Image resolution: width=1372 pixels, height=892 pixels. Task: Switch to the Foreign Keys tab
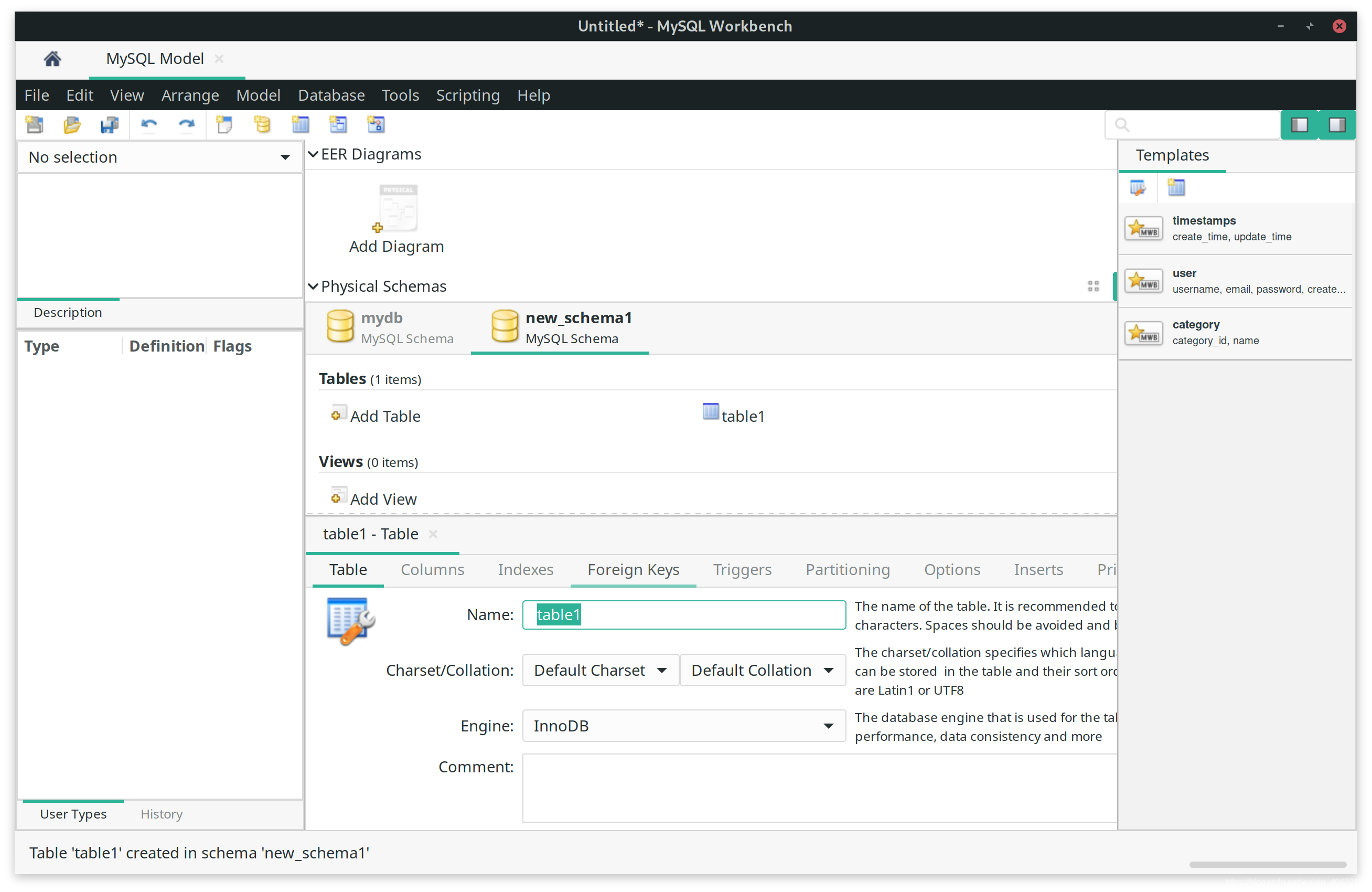point(634,570)
